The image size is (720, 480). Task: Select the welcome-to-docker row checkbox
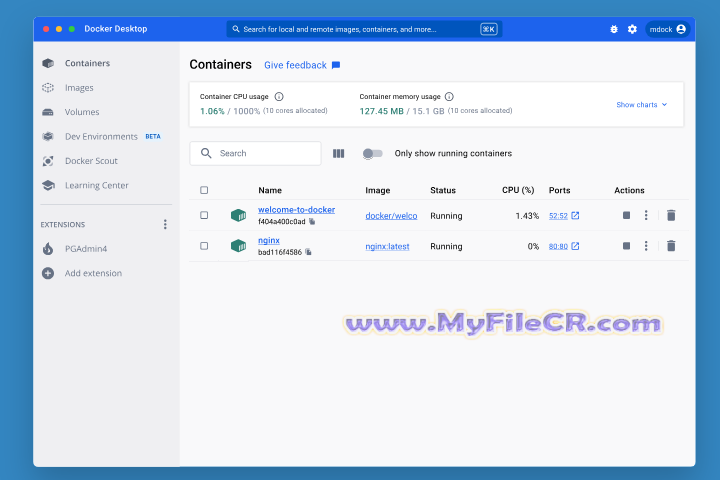click(x=204, y=215)
